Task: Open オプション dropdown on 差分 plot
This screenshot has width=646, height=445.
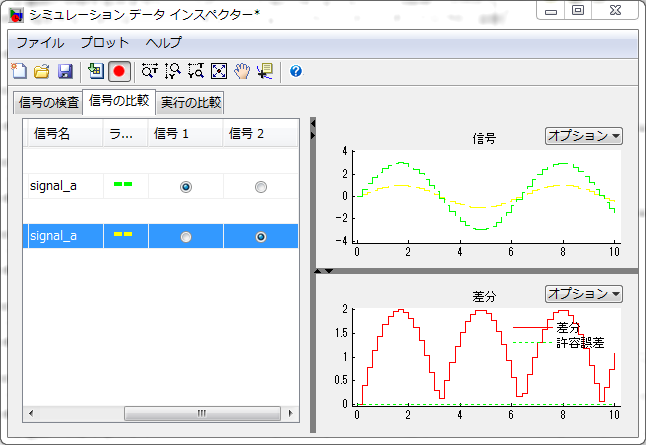Action: coord(584,293)
